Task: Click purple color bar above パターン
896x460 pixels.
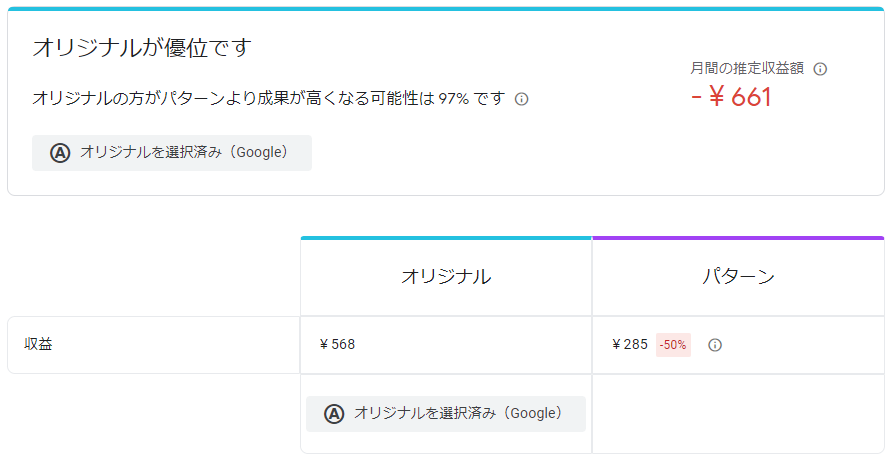Action: pos(738,238)
